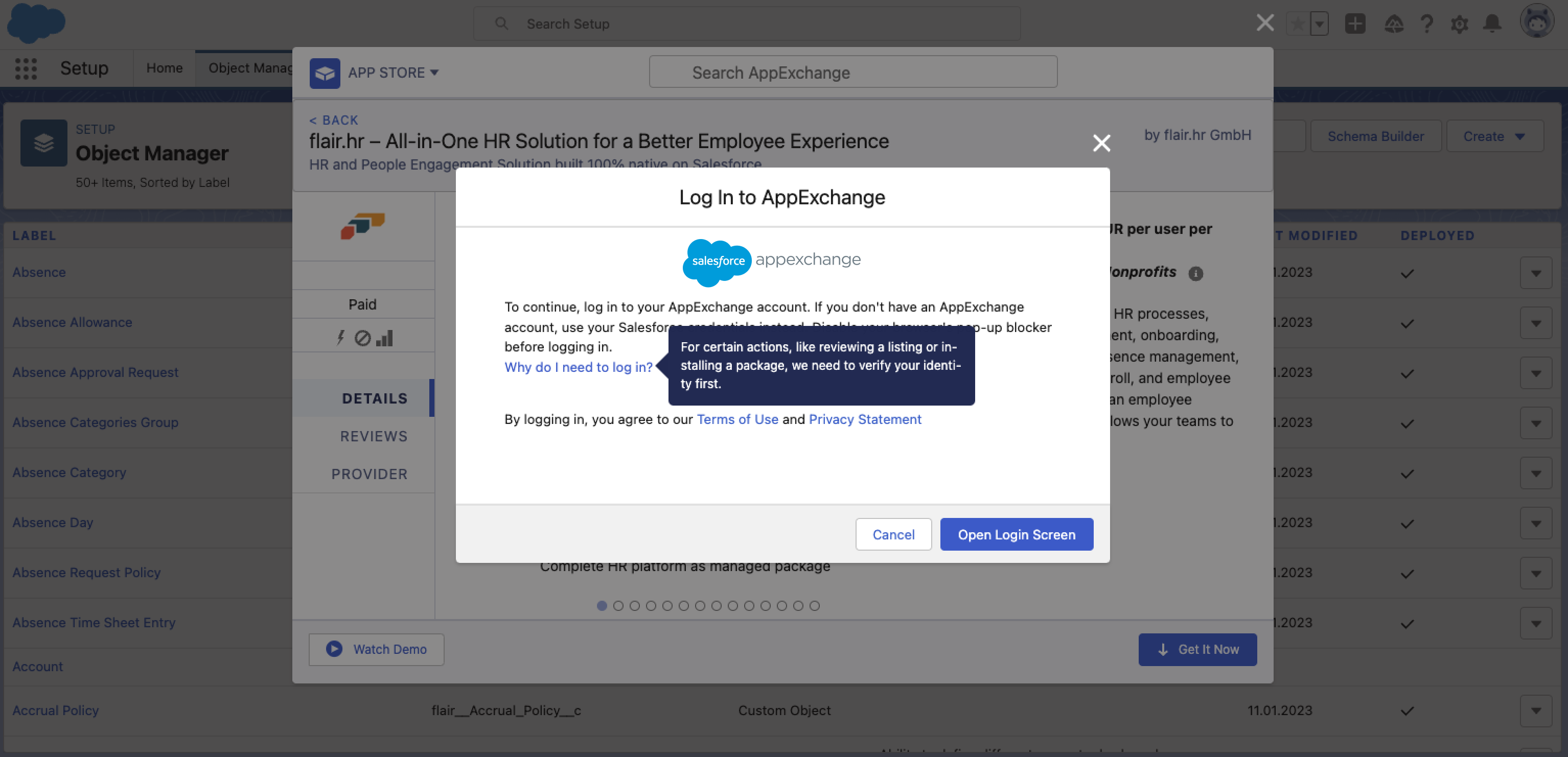1568x757 pixels.
Task: Open the Help question mark icon
Action: [x=1426, y=23]
